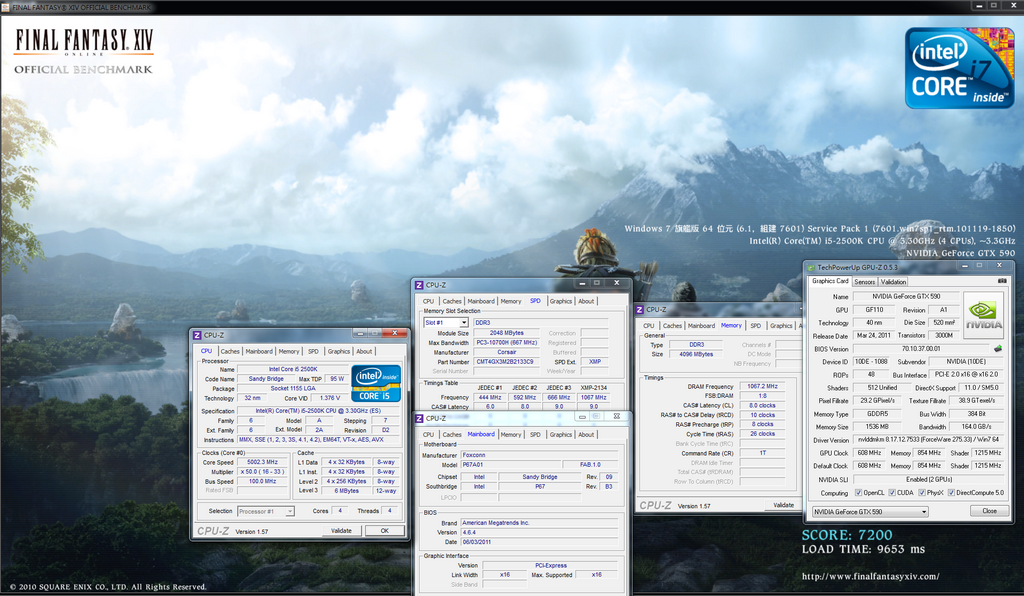Click the SCORE: 7200 text
This screenshot has width=1024, height=596.
pos(847,535)
